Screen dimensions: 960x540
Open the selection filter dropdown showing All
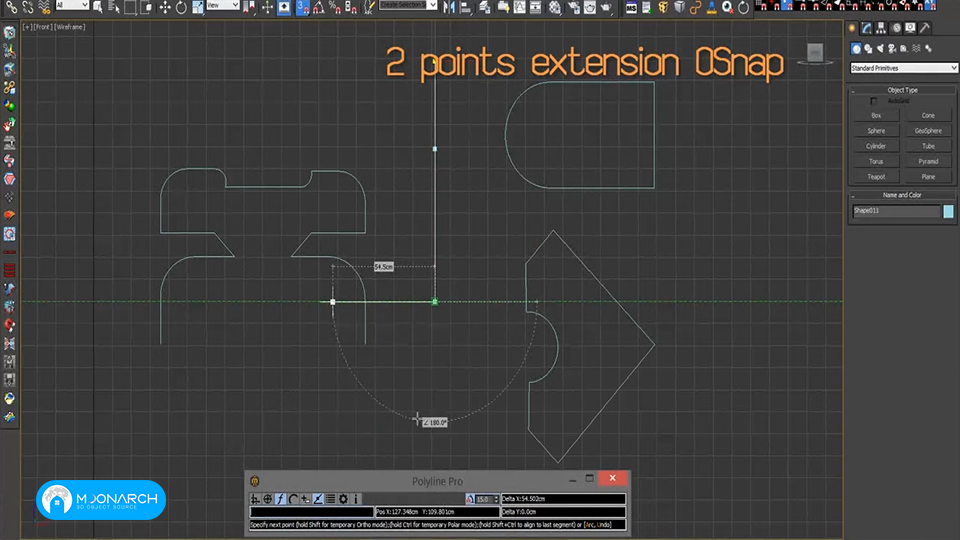click(72, 5)
